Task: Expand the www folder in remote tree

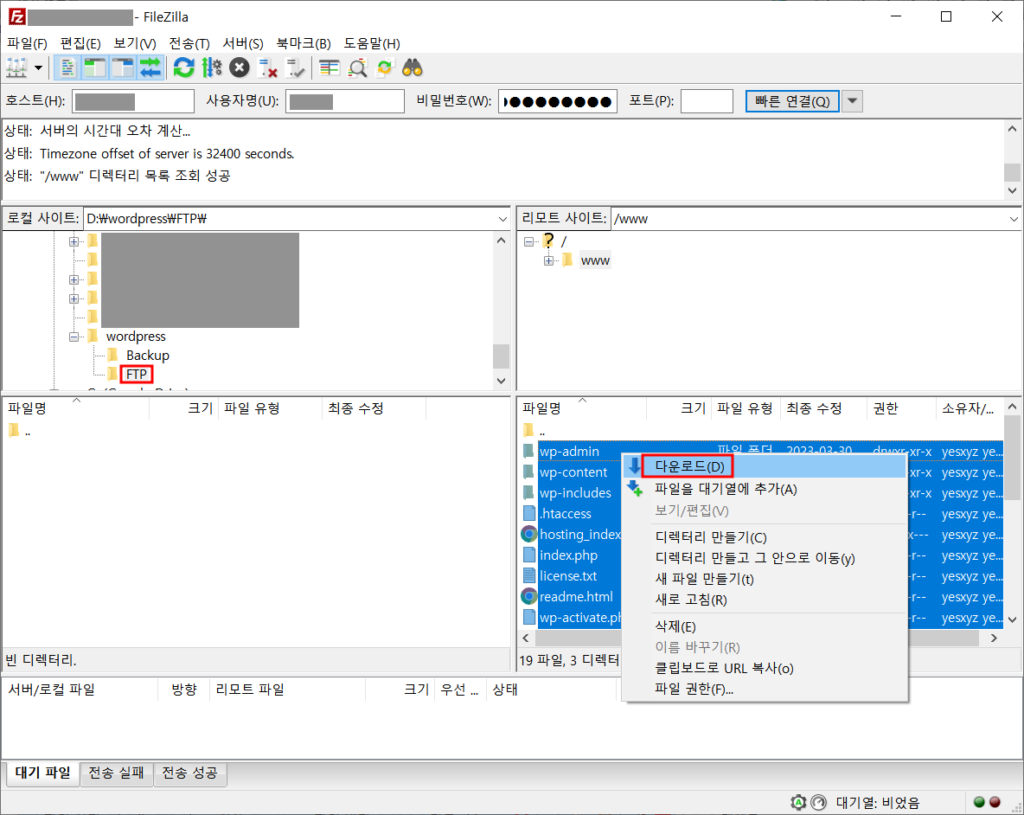Action: 549,261
